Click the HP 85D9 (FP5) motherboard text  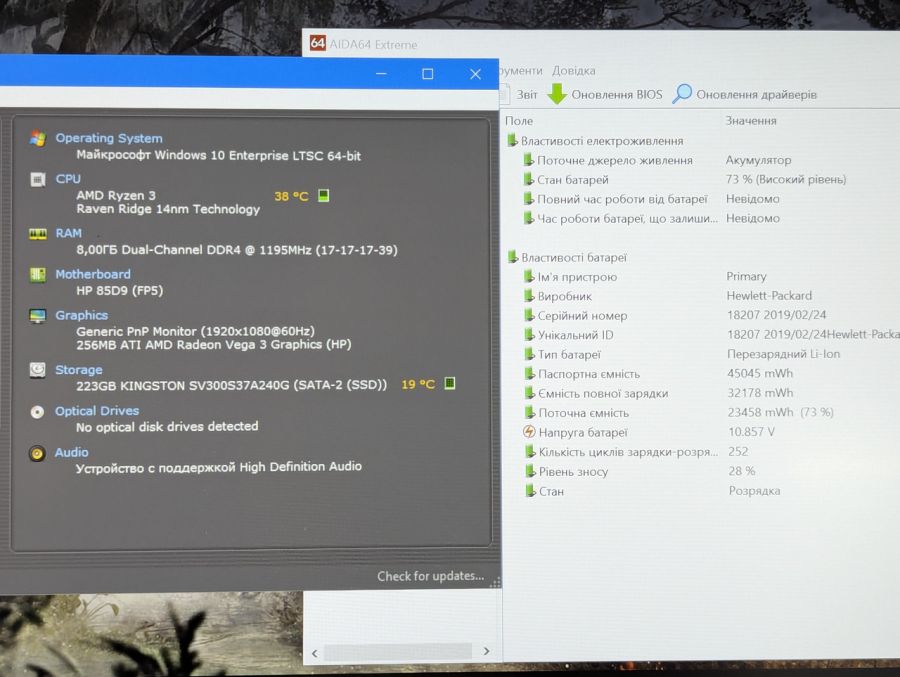tap(119, 291)
